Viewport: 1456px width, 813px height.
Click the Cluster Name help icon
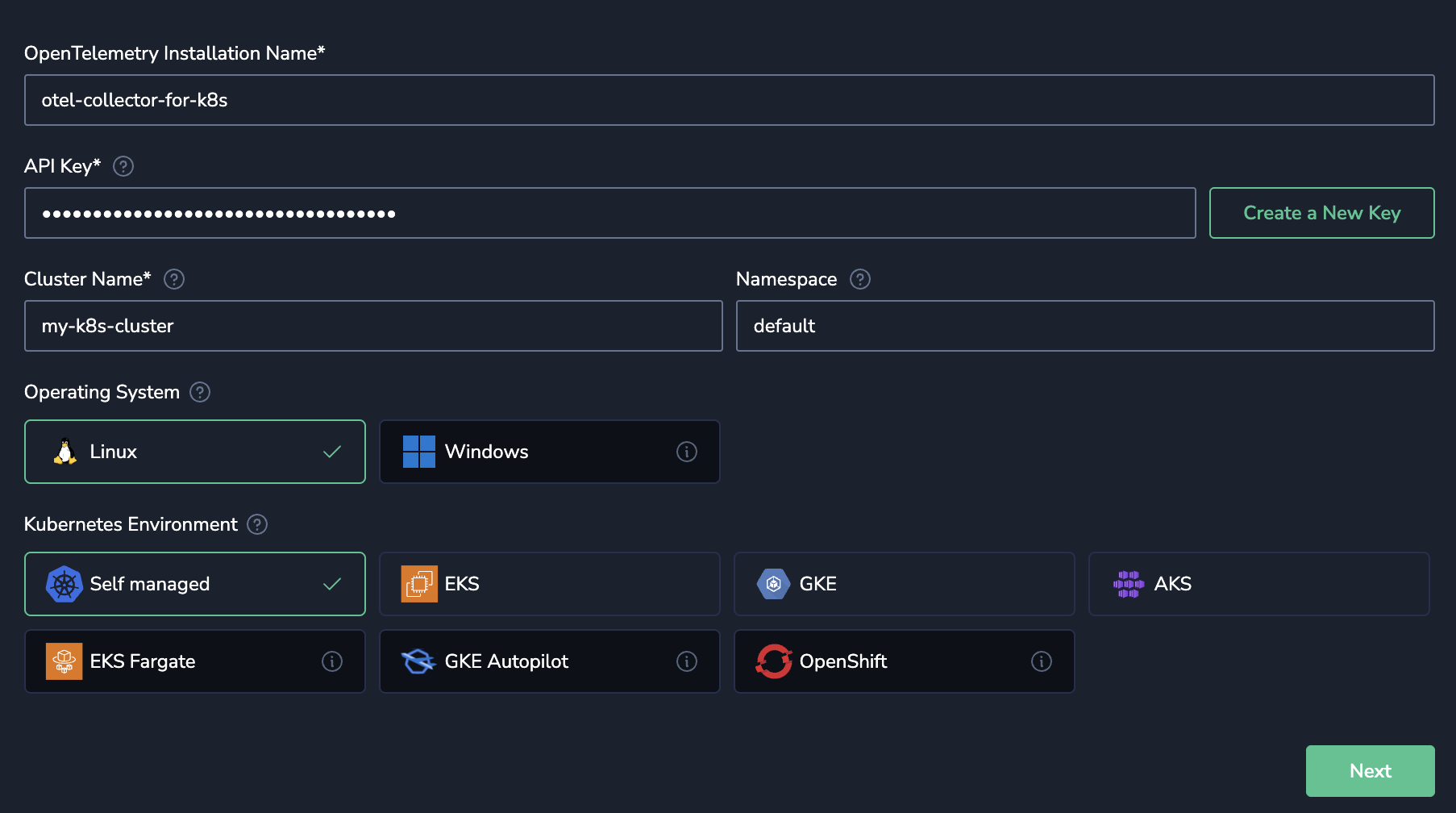(174, 279)
